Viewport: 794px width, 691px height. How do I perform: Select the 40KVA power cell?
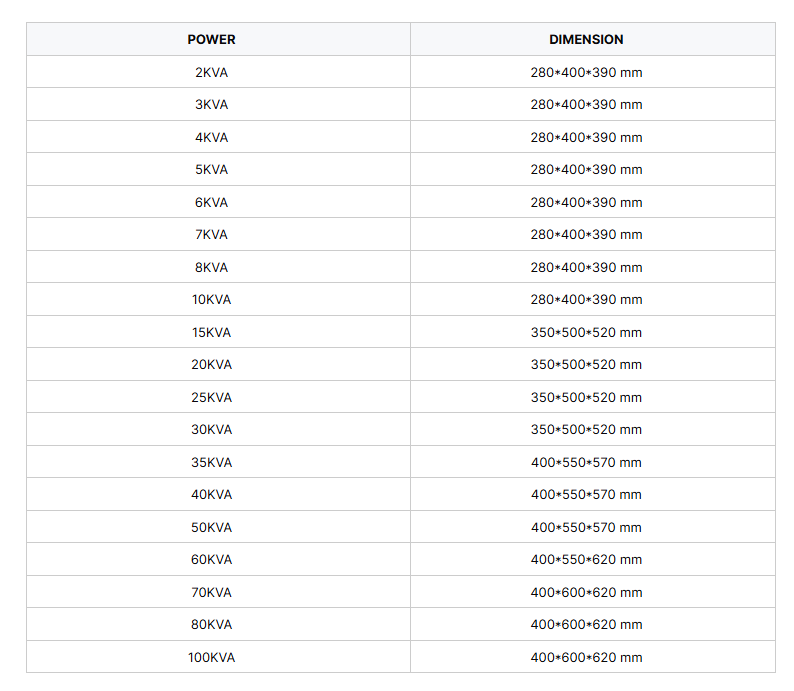(x=211, y=495)
